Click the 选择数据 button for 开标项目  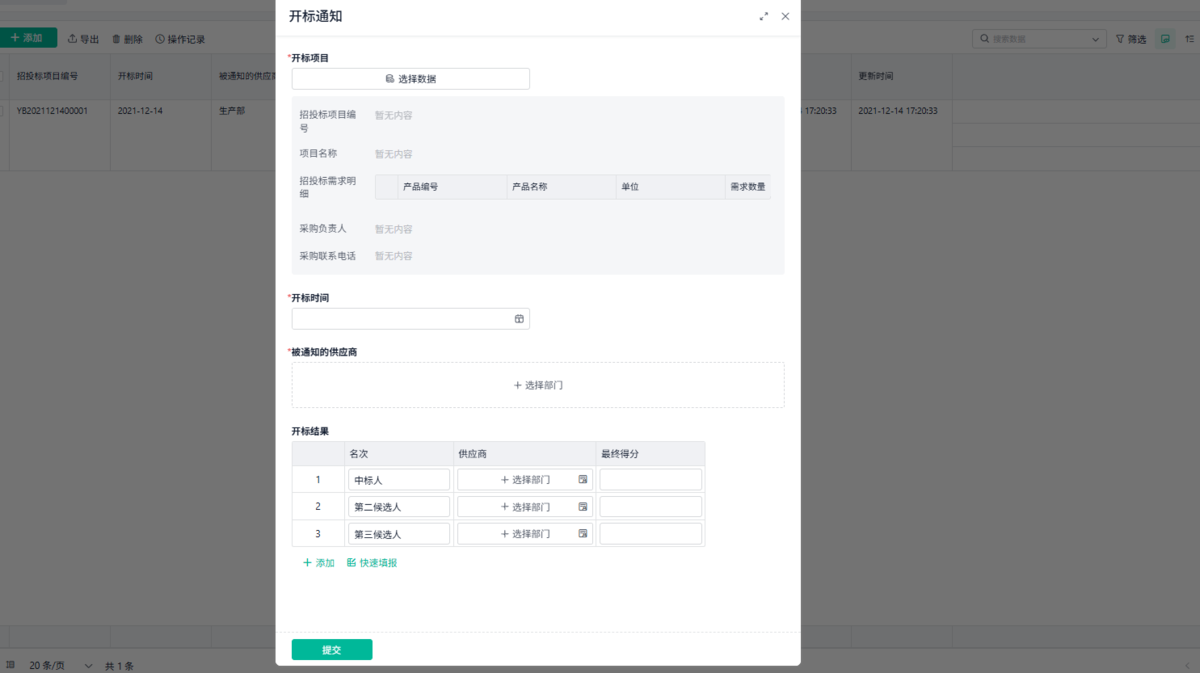click(410, 79)
